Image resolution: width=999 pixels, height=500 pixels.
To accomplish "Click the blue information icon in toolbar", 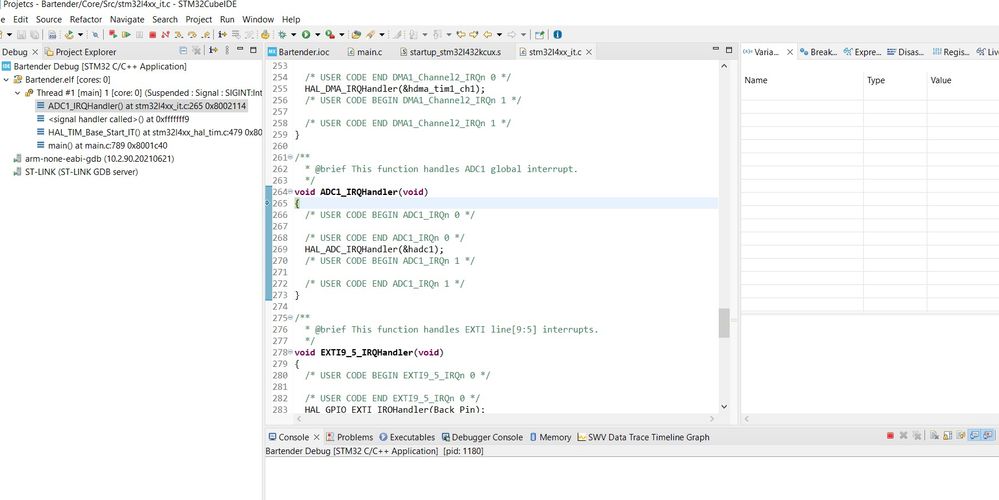I will 557,35.
